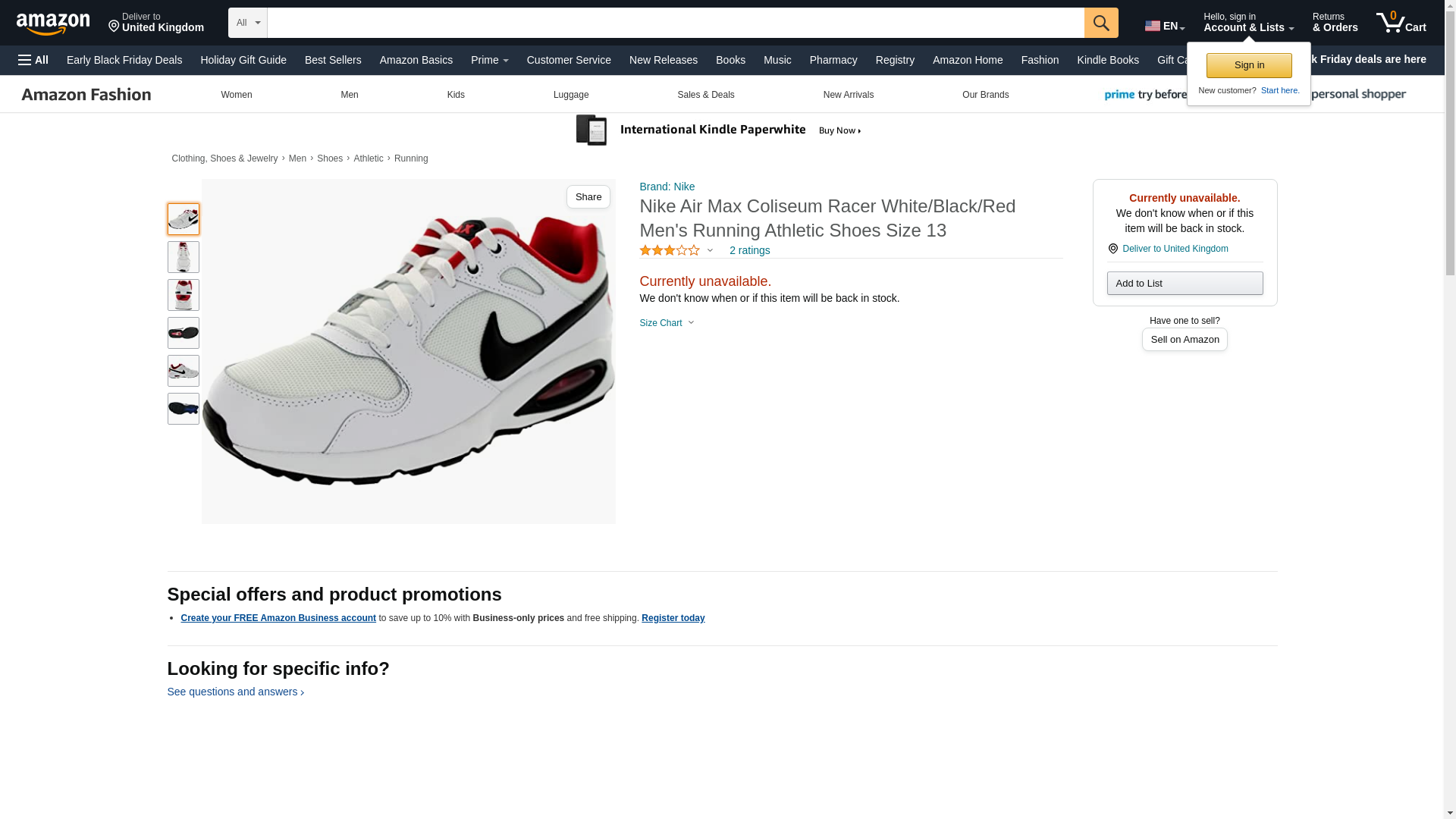Click the Sell on Amazon button
This screenshot has height=819, width=1456.
pos(1184,340)
